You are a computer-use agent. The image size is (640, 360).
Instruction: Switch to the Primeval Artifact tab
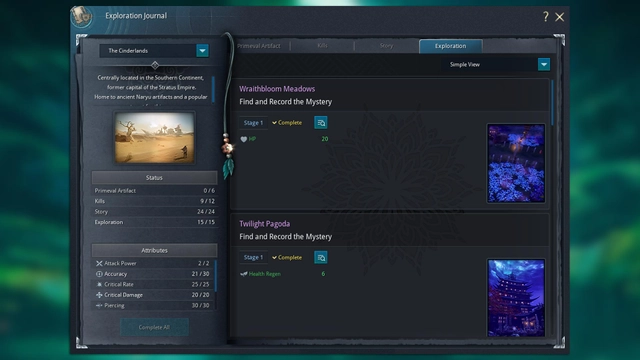click(x=259, y=46)
